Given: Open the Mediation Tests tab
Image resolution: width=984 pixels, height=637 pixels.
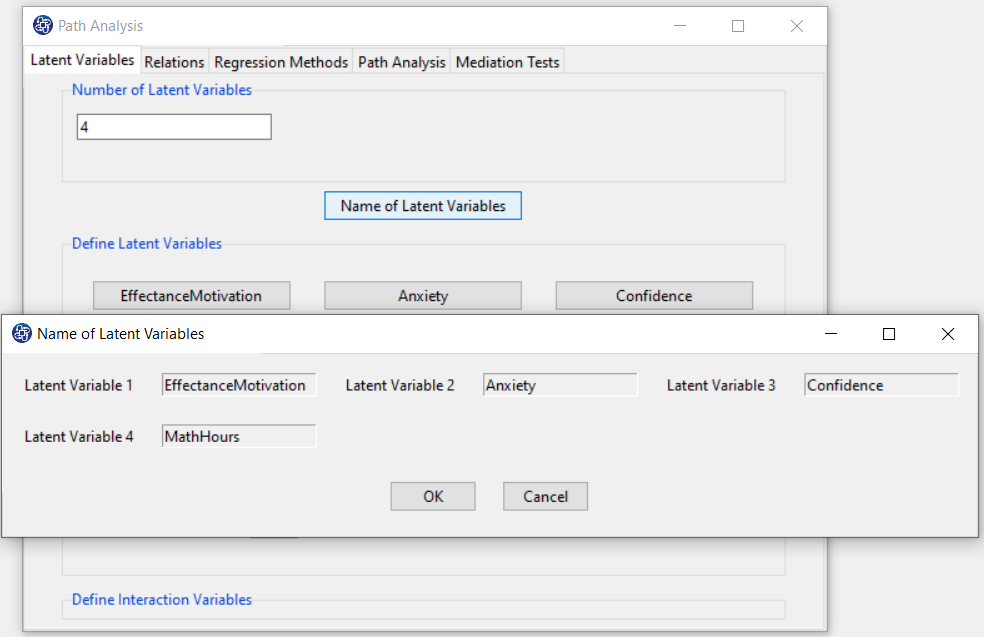Looking at the screenshot, I should tap(507, 62).
